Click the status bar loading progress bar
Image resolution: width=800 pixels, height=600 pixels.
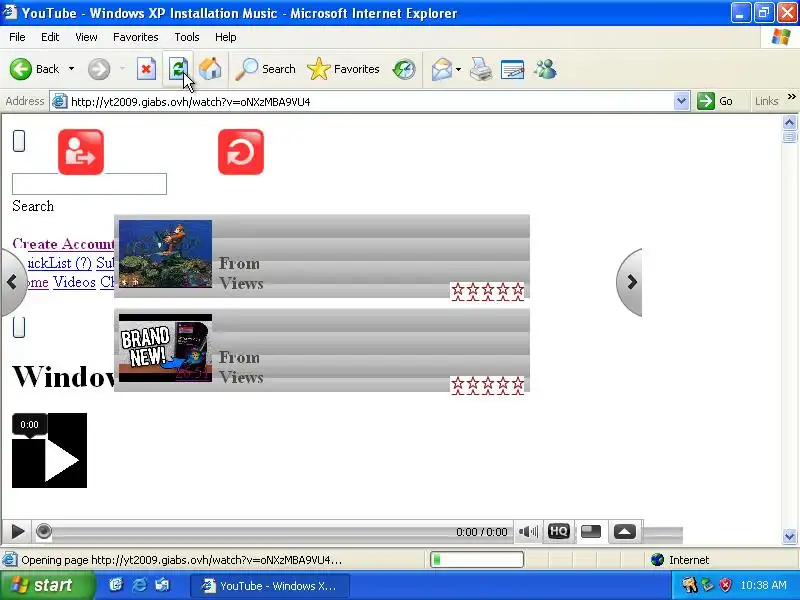[x=477, y=560]
